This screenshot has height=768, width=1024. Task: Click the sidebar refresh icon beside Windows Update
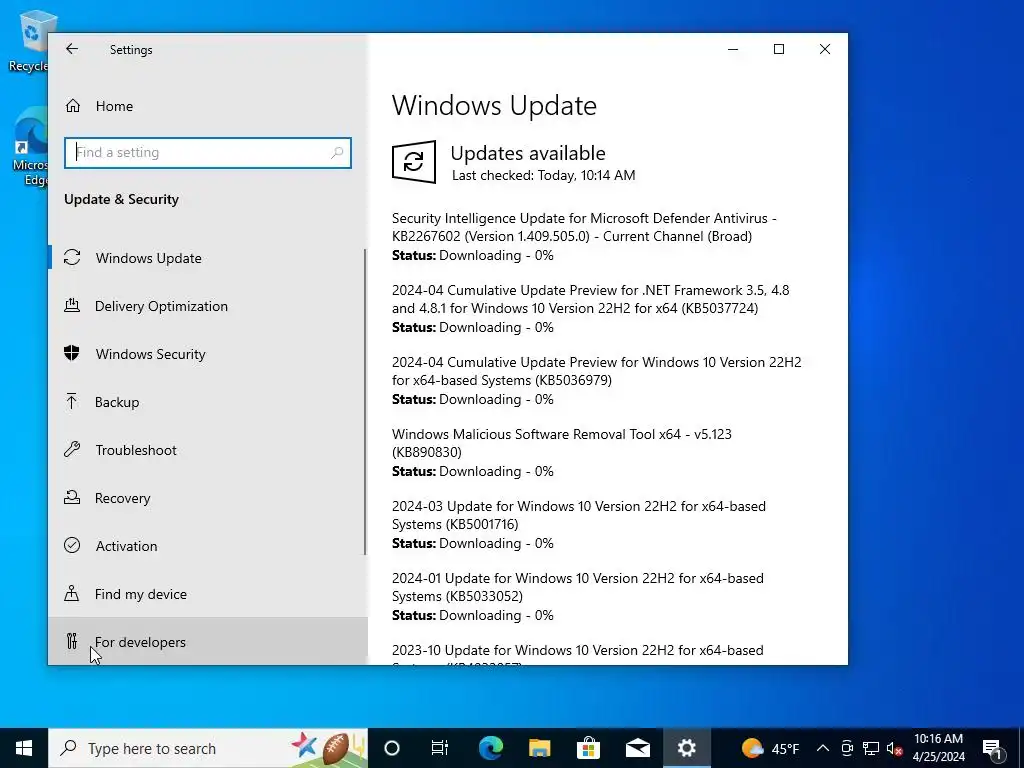tap(72, 257)
